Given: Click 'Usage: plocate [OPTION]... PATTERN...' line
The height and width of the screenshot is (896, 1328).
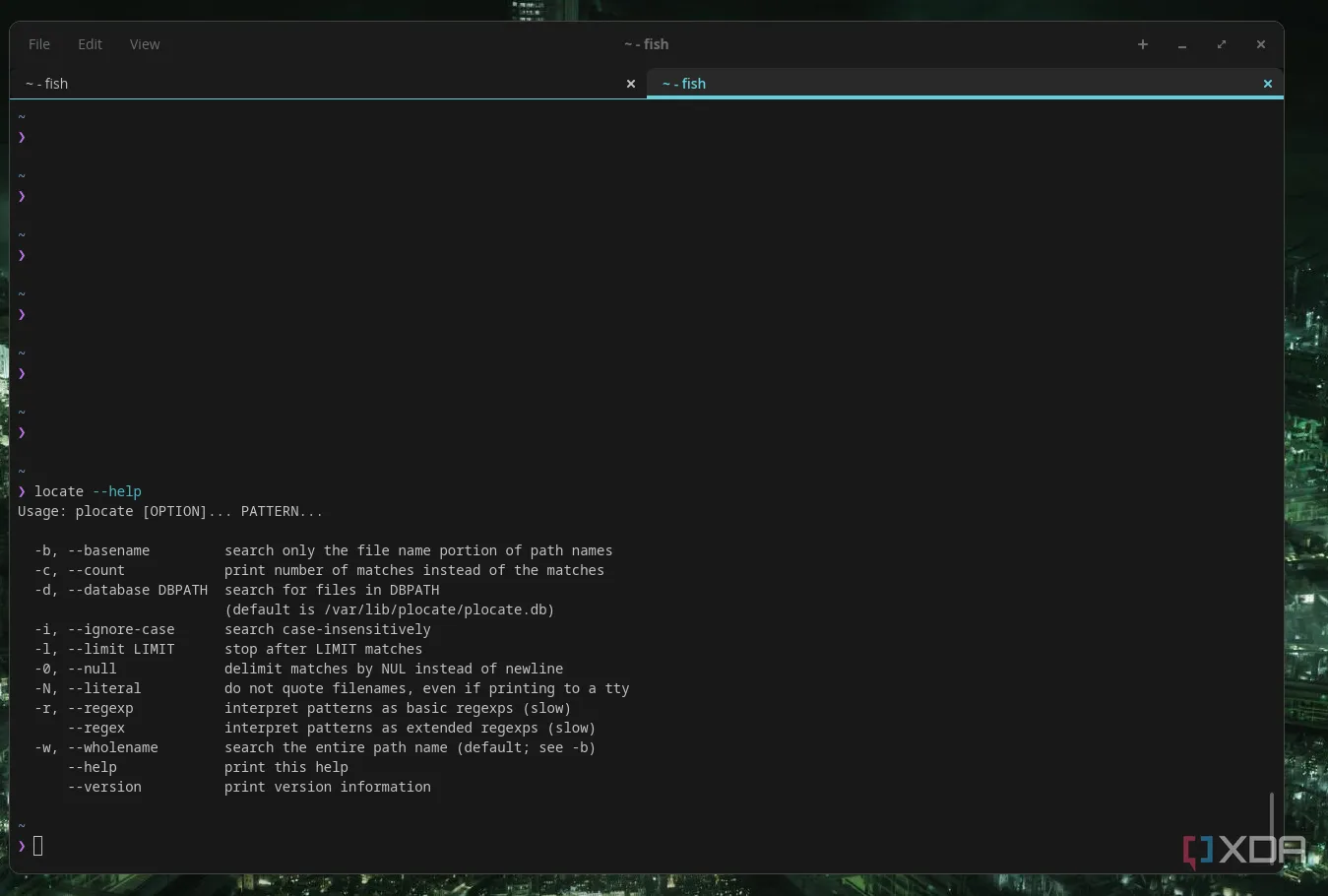Looking at the screenshot, I should (x=170, y=511).
